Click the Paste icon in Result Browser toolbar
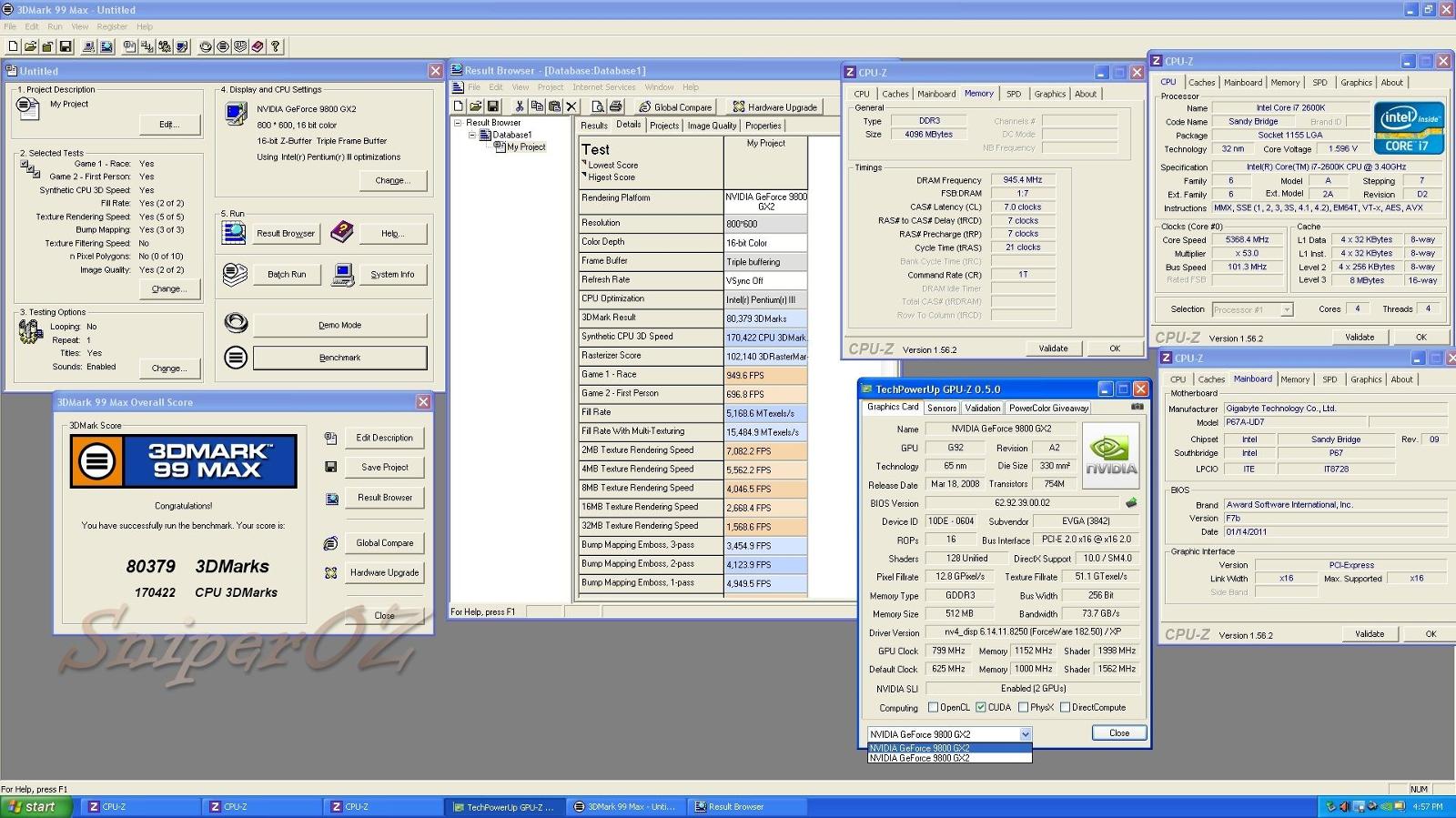This screenshot has width=1456, height=818. point(554,106)
